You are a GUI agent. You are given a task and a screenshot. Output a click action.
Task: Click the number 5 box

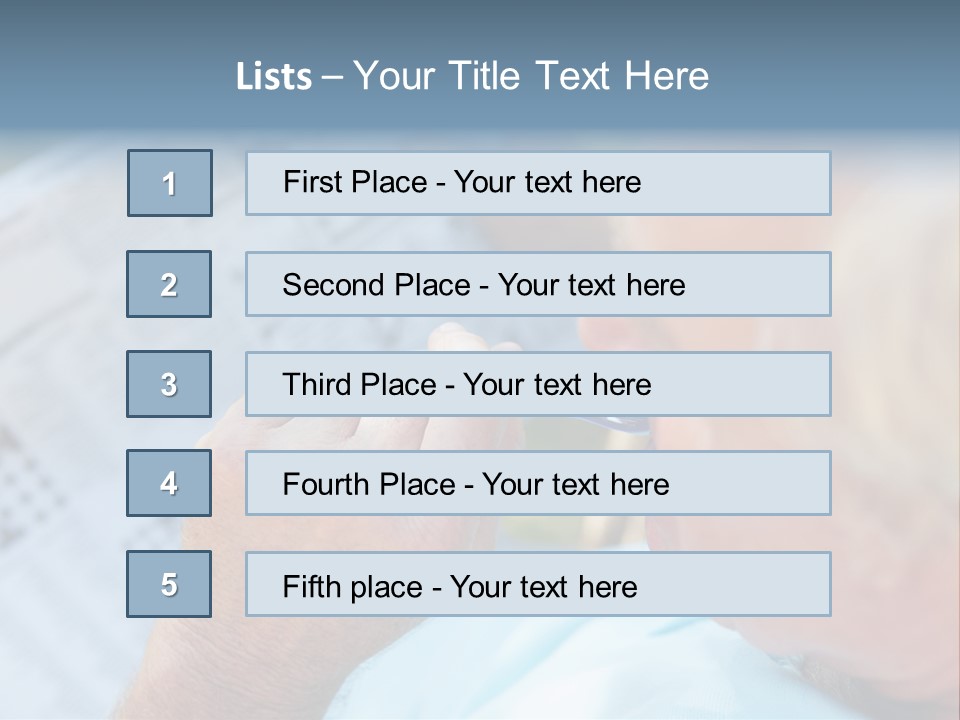(169, 584)
